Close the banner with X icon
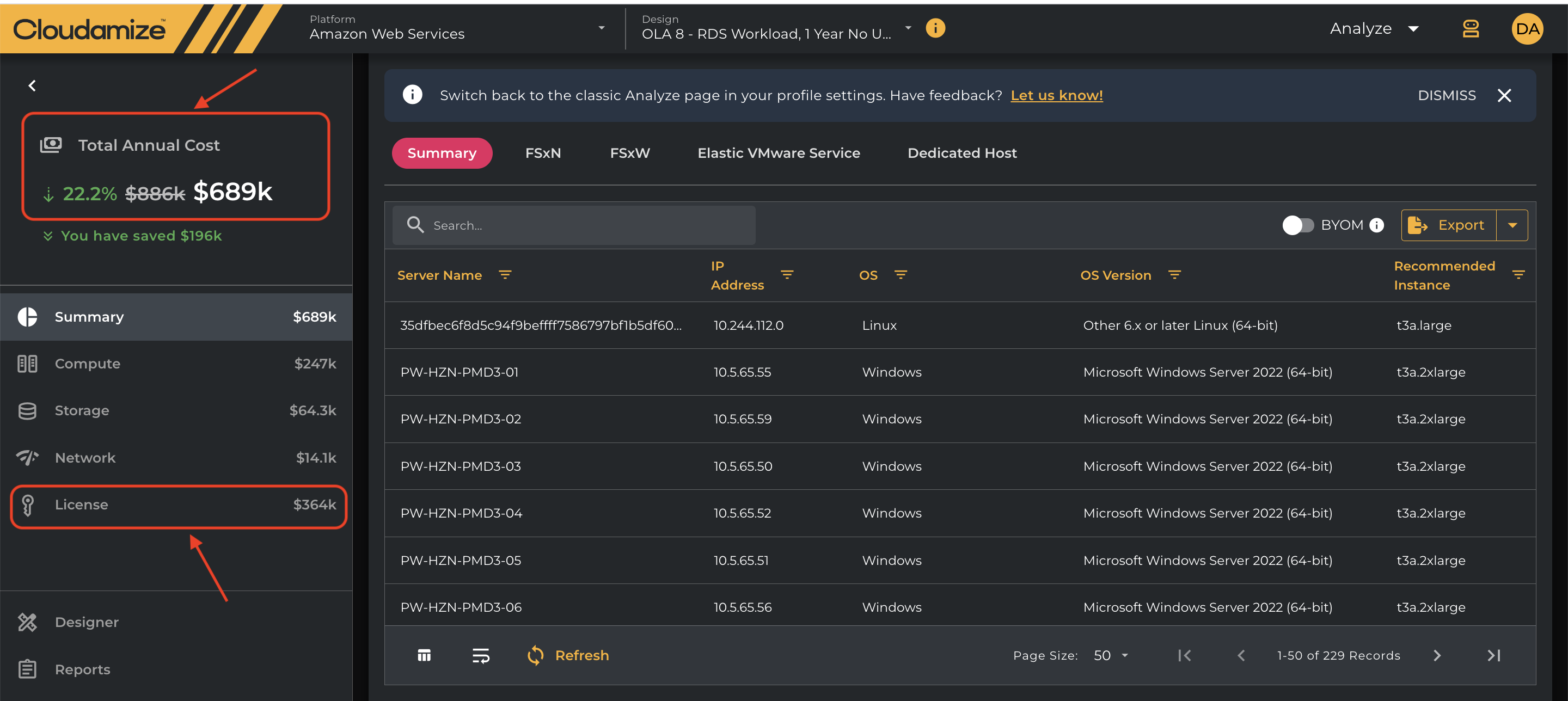The image size is (1568, 701). (x=1504, y=96)
